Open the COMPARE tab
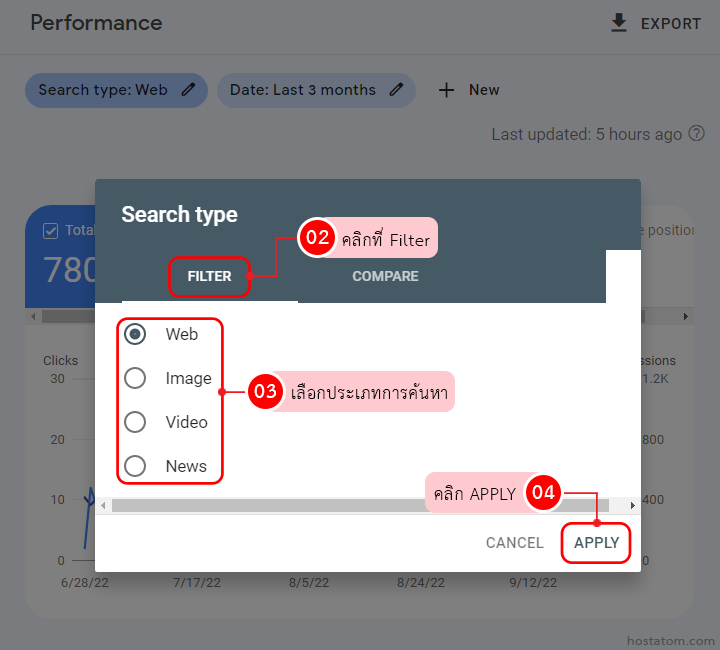Image resolution: width=720 pixels, height=650 pixels. coord(385,276)
